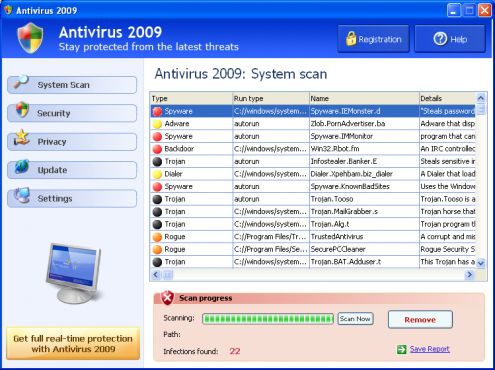The width and height of the screenshot is (495, 370).
Task: Open the Settings section
Action: coord(72,199)
